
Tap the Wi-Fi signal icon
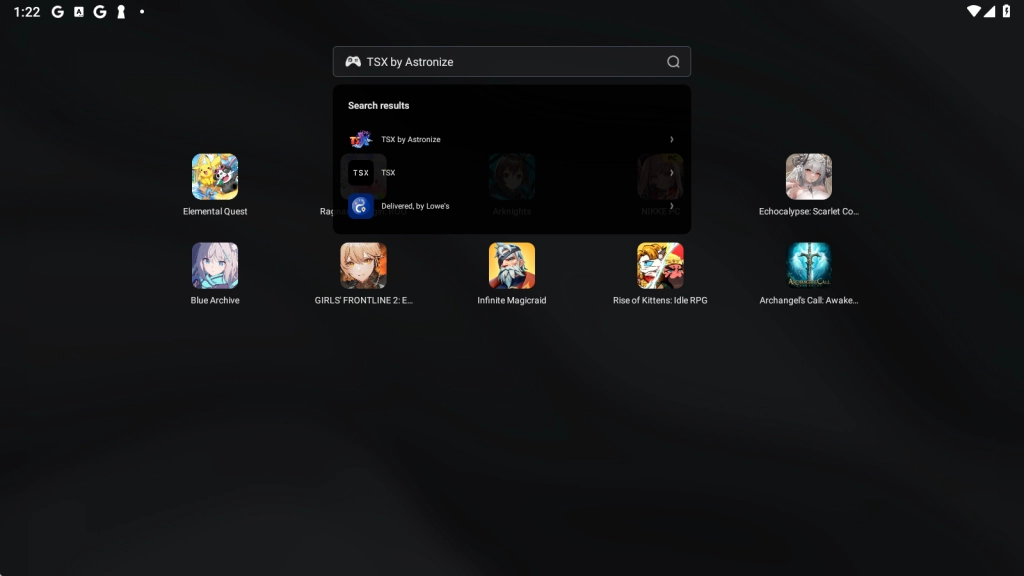tap(973, 11)
